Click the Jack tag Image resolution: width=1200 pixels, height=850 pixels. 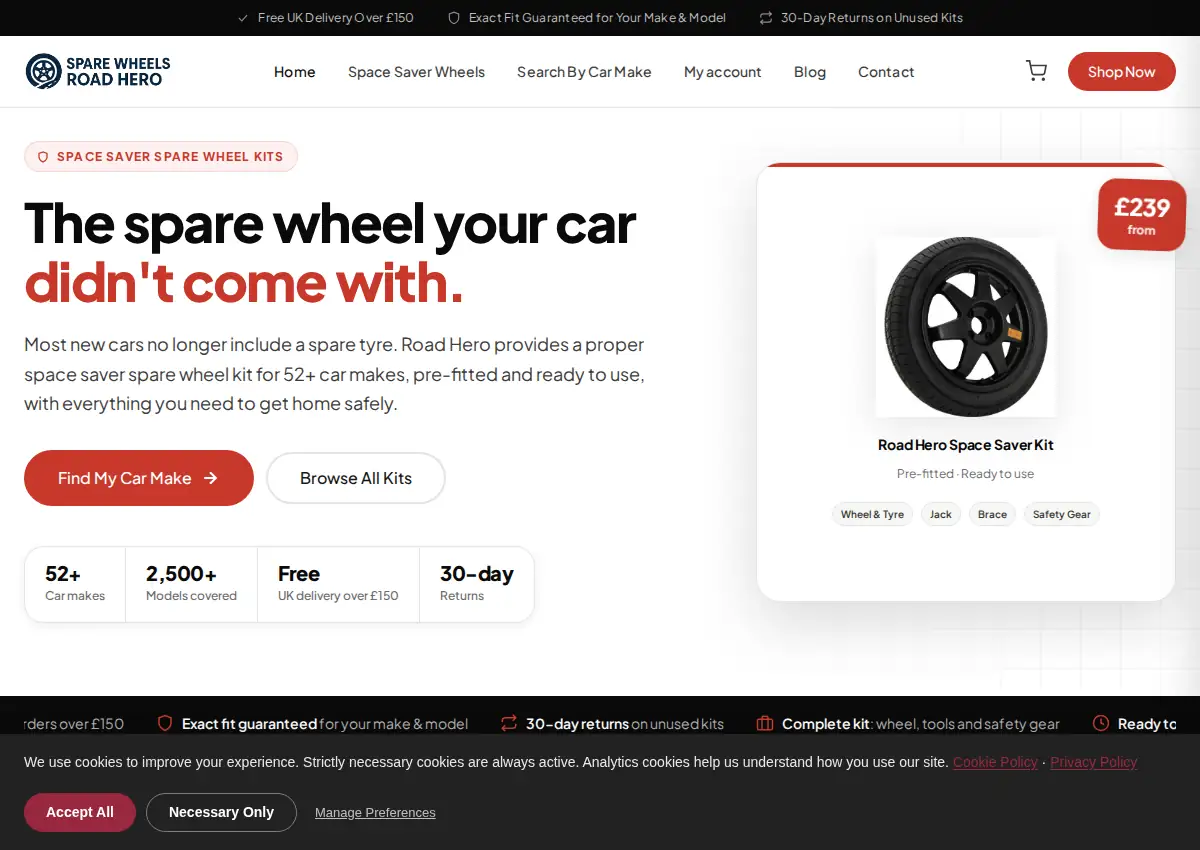941,514
